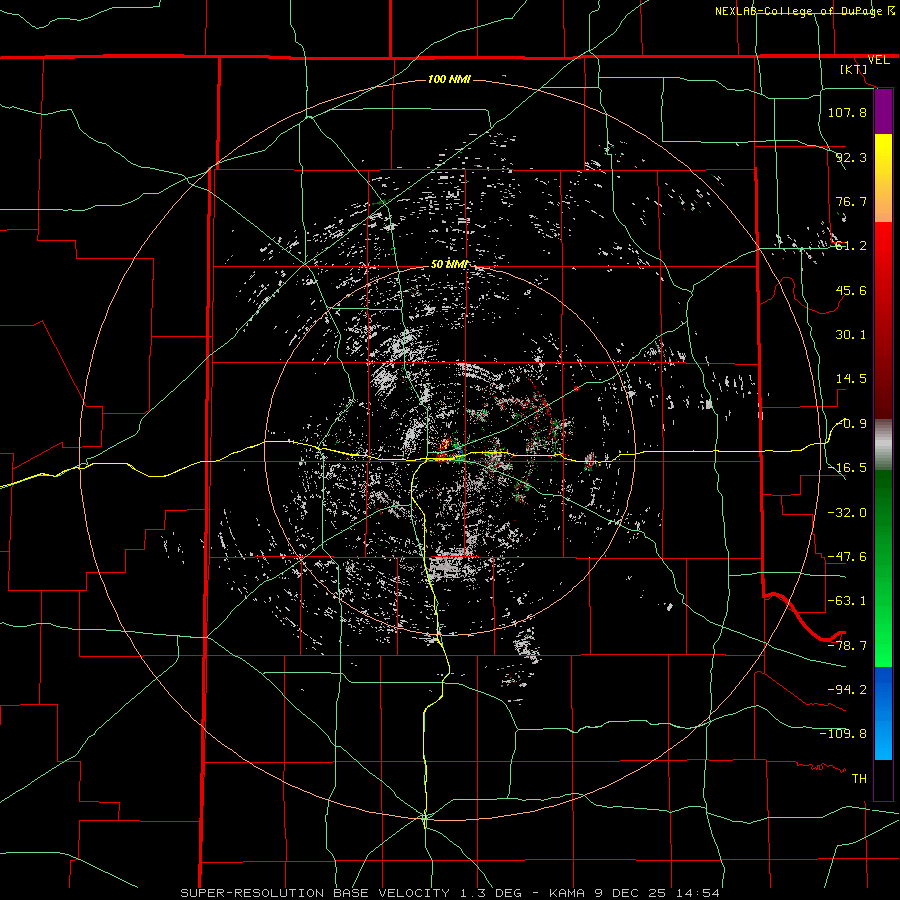900x900 pixels.
Task: Click the -32.0 legend value
Action: click(x=847, y=513)
